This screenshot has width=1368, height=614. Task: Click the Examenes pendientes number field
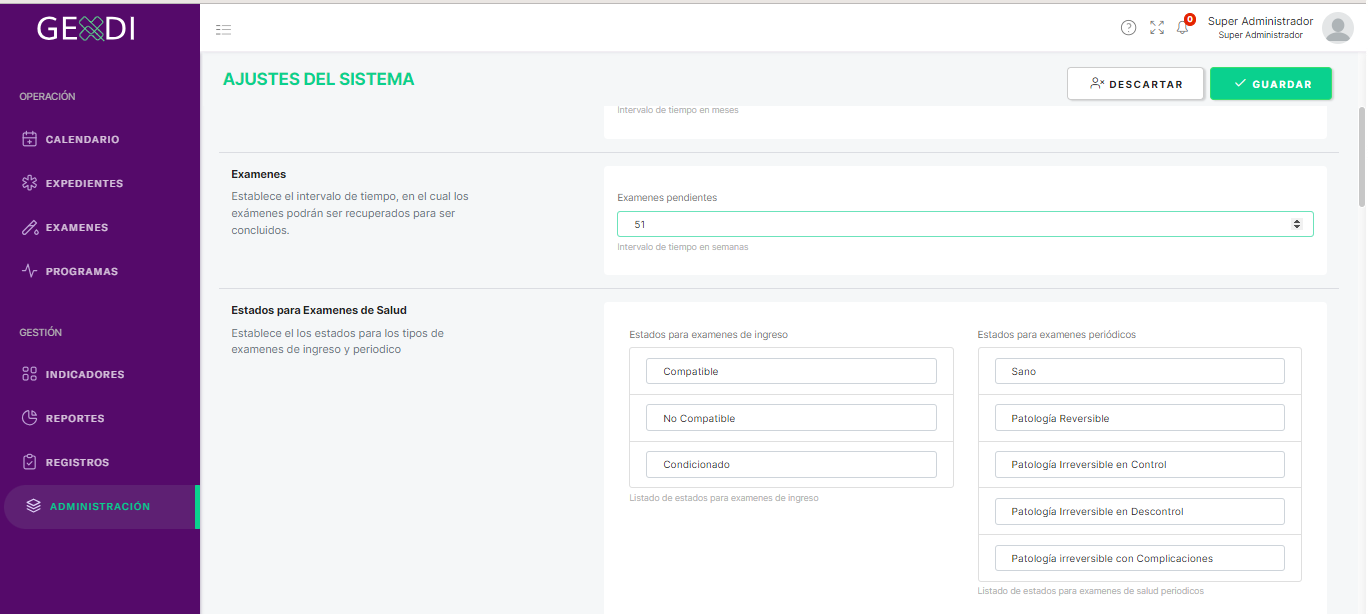point(965,224)
